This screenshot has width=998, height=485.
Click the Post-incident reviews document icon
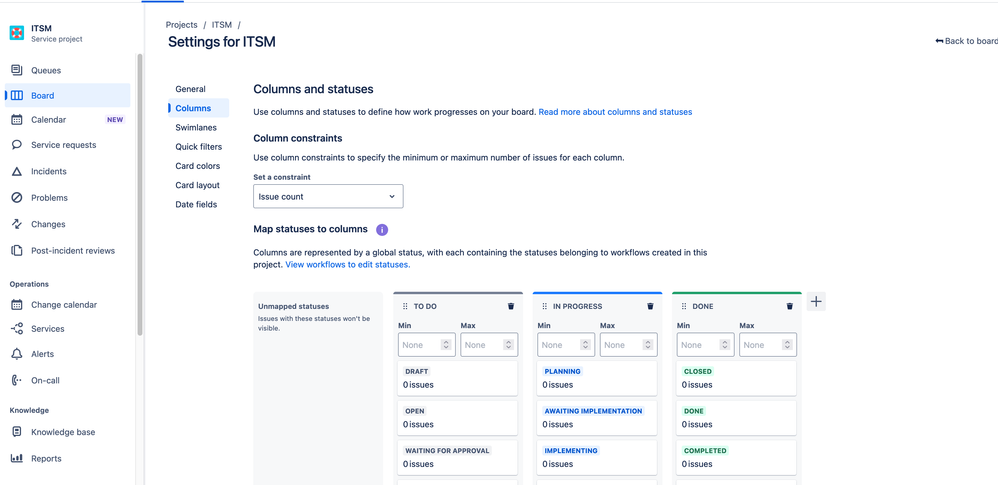[17, 251]
